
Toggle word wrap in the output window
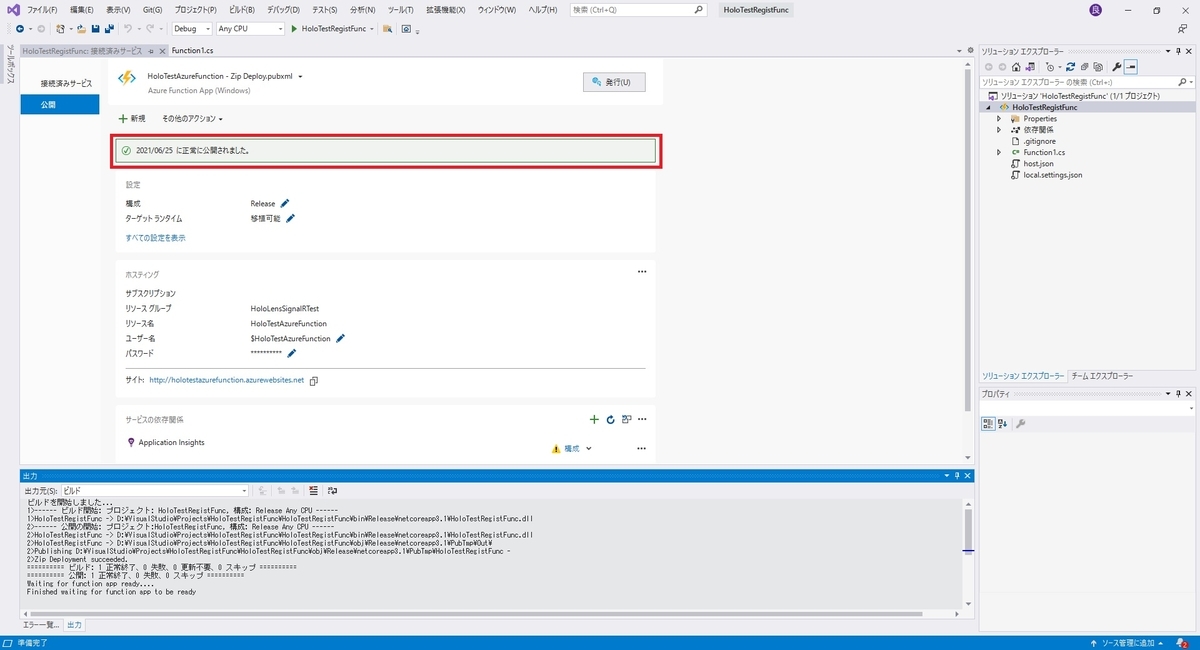(x=332, y=491)
